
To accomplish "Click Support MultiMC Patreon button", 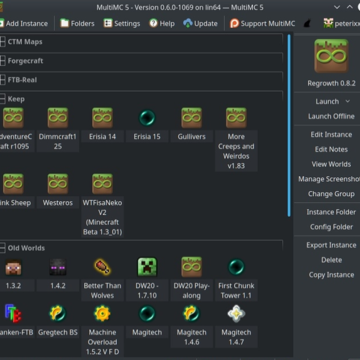I will pos(263,24).
